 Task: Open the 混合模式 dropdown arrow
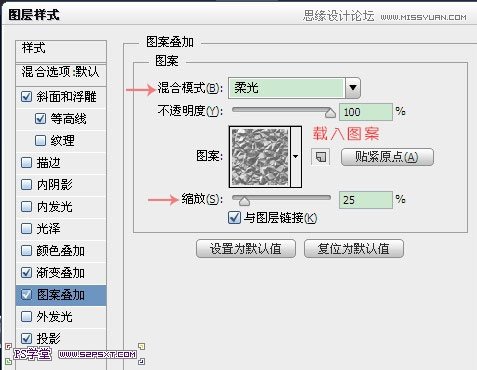pyautogui.click(x=353, y=88)
